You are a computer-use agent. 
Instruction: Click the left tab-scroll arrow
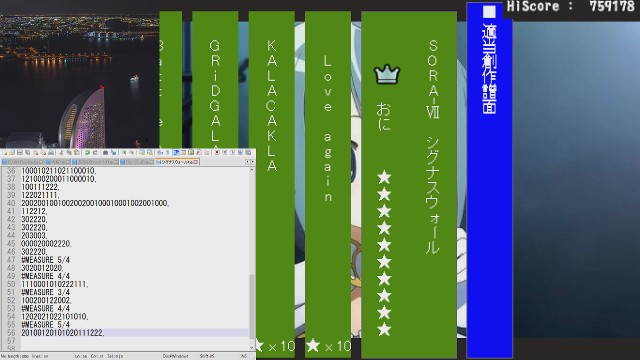(x=247, y=162)
